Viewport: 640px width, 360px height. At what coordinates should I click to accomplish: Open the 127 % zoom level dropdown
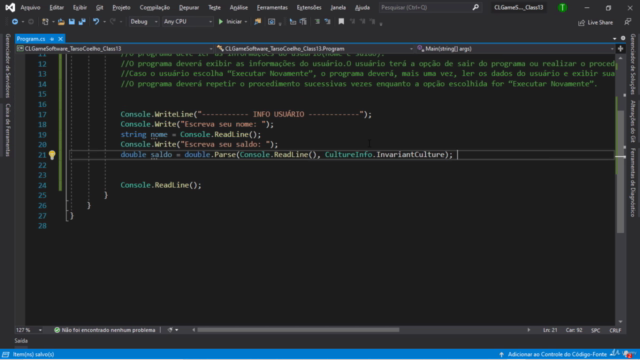29,330
